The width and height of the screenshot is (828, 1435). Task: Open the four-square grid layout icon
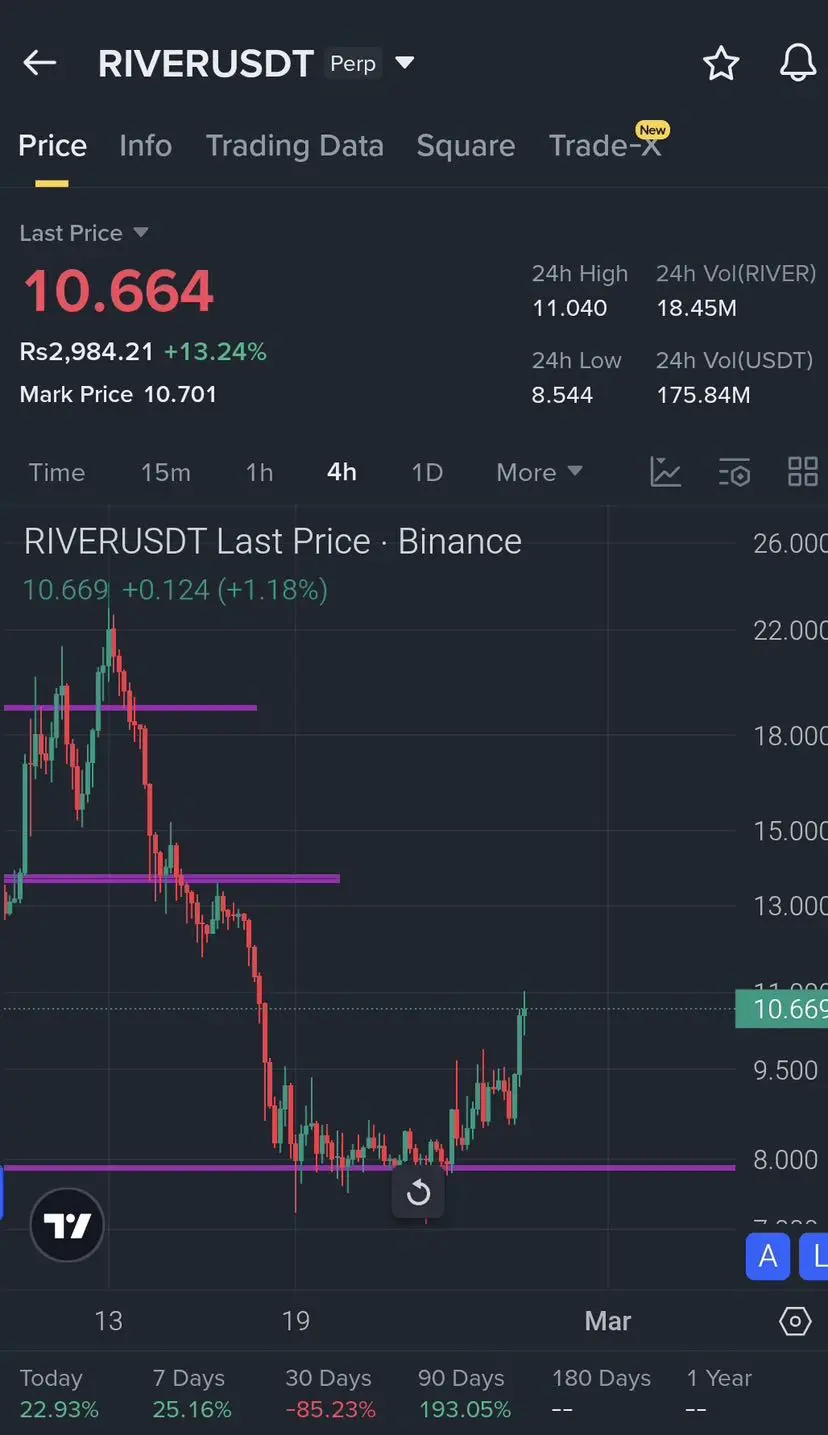coord(803,472)
